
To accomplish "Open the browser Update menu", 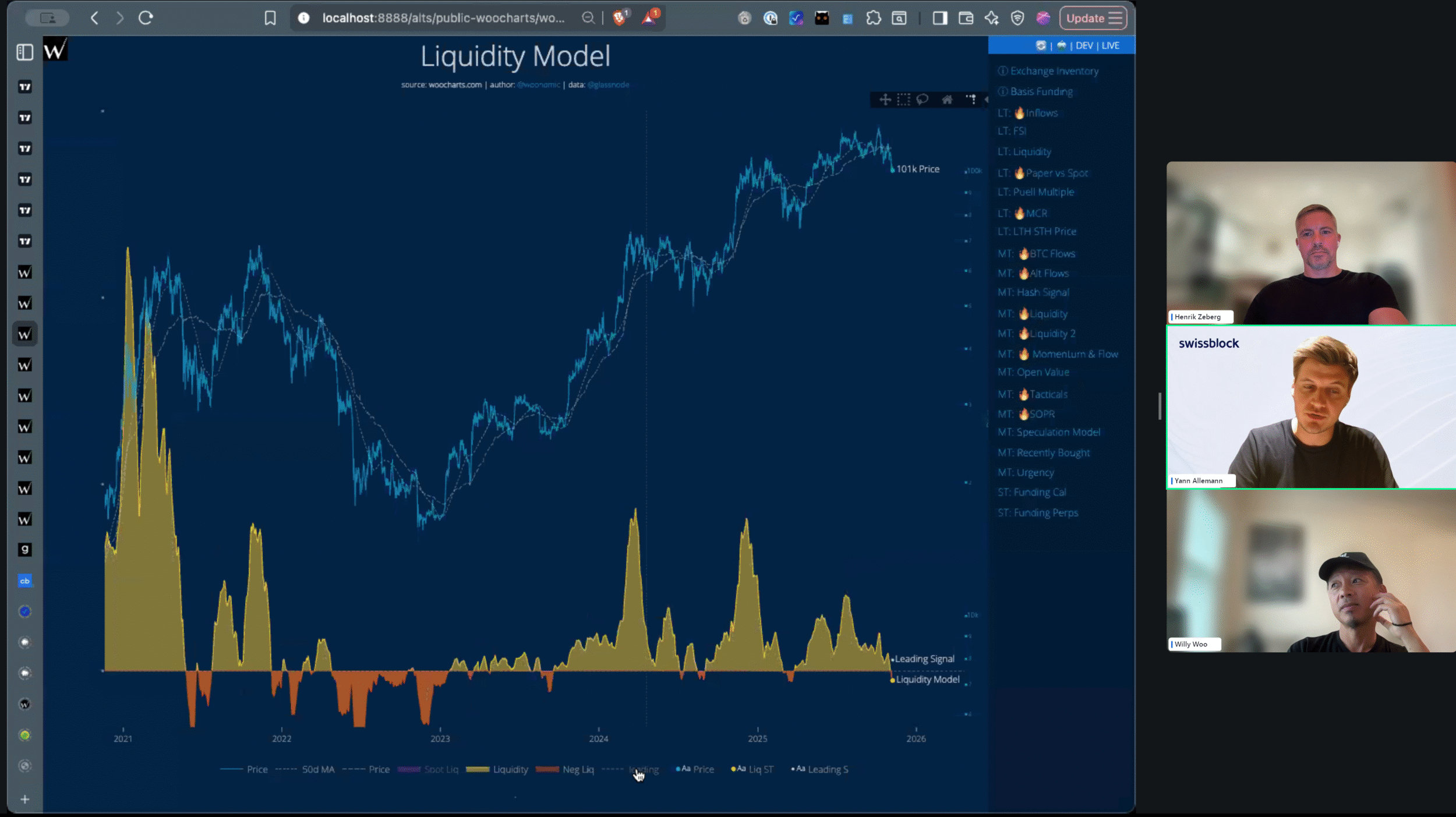I will pyautogui.click(x=1093, y=18).
